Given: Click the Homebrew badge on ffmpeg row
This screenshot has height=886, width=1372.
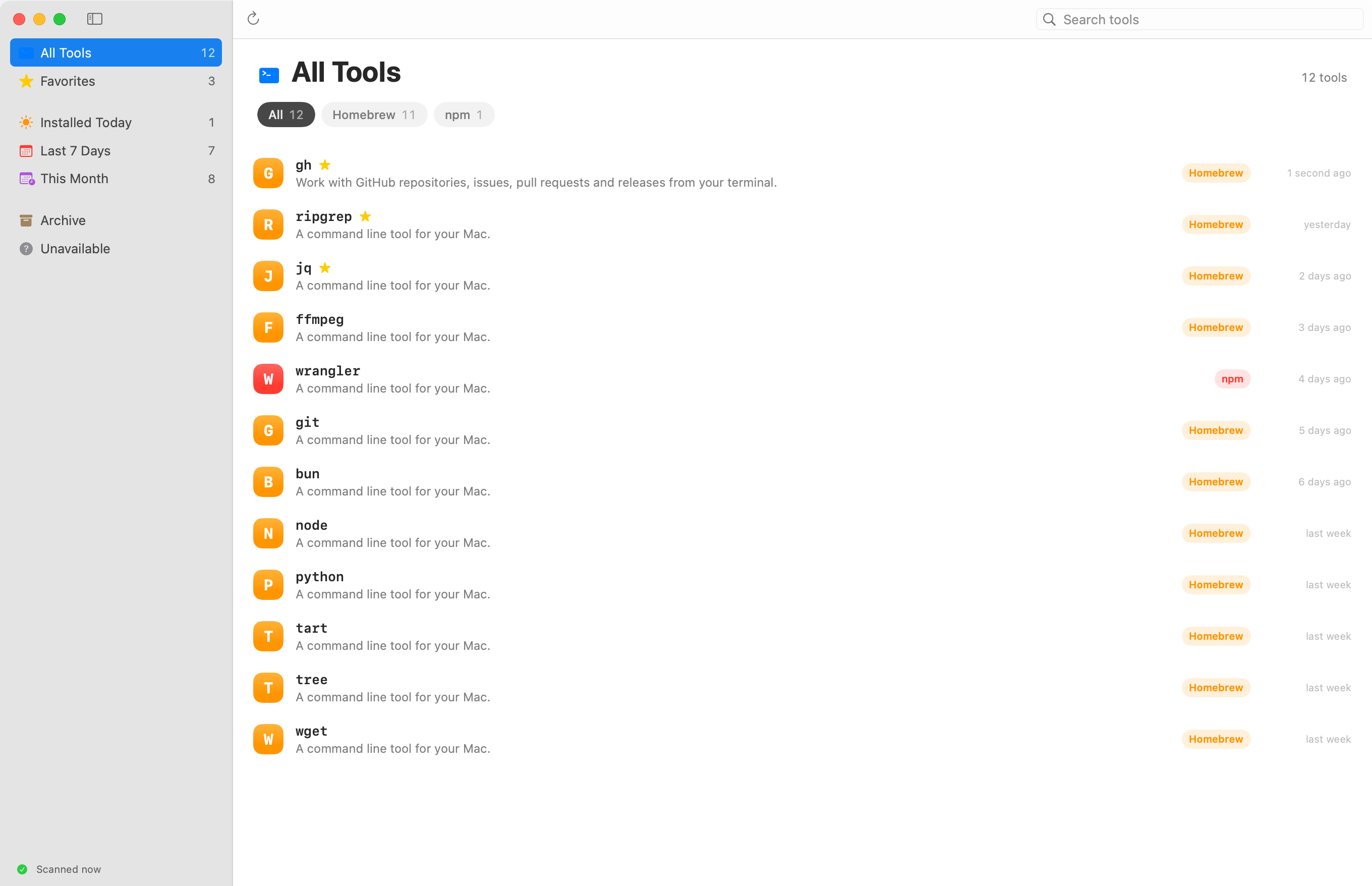Looking at the screenshot, I should click(x=1216, y=327).
